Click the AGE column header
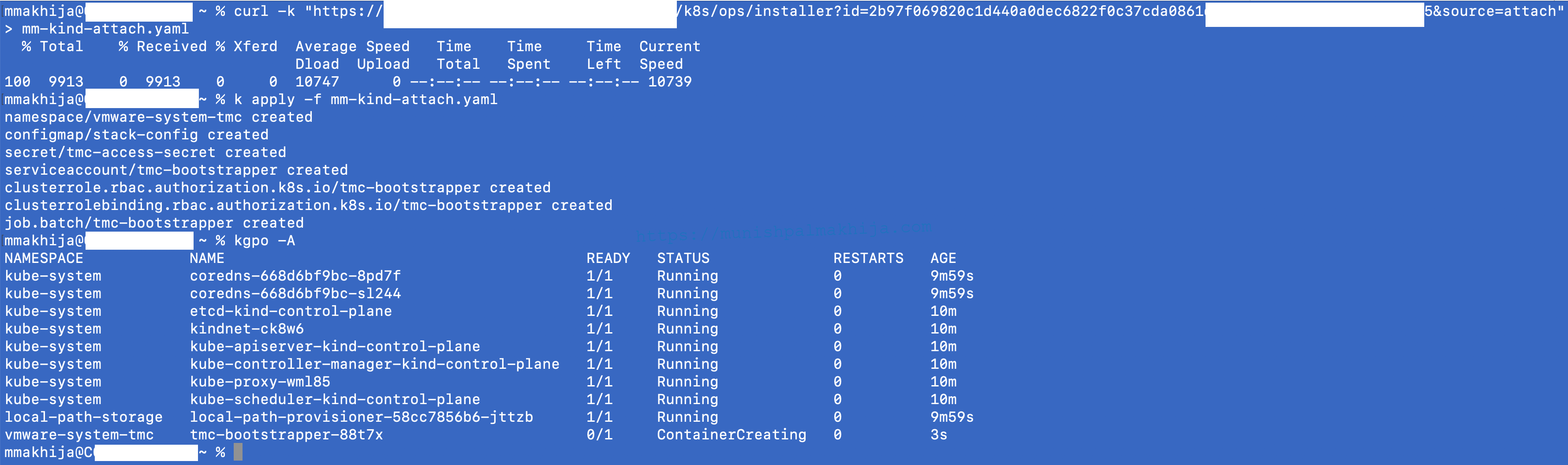 point(943,259)
